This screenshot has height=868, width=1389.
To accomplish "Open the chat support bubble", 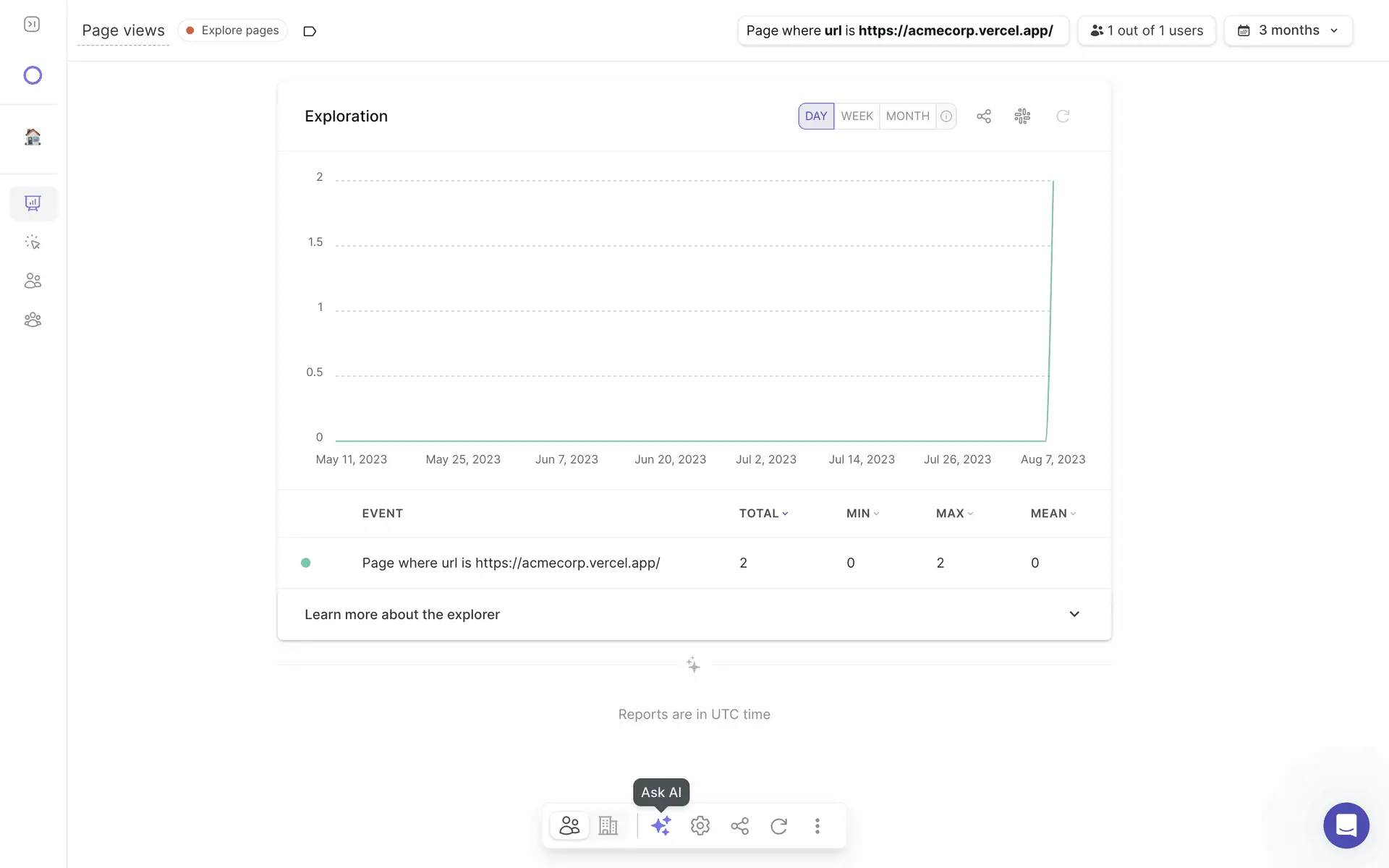I will pyautogui.click(x=1346, y=825).
